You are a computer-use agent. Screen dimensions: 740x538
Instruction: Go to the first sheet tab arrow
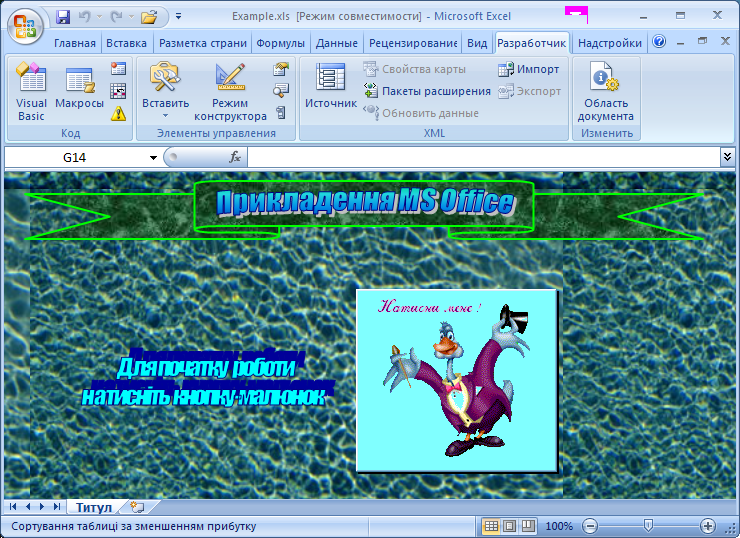[x=13, y=506]
